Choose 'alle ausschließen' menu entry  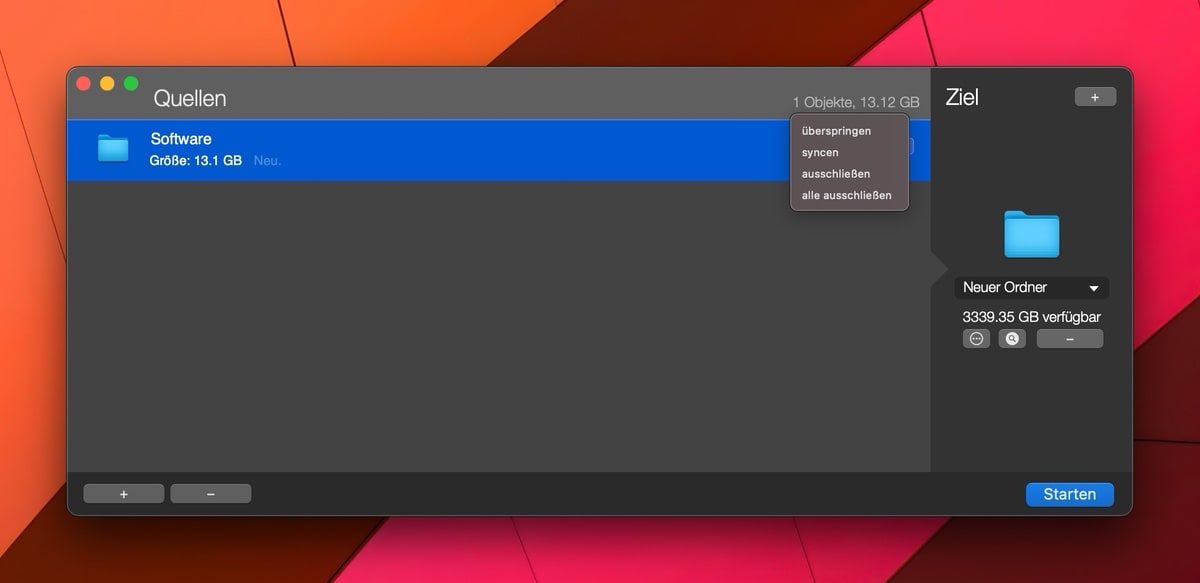coord(846,196)
